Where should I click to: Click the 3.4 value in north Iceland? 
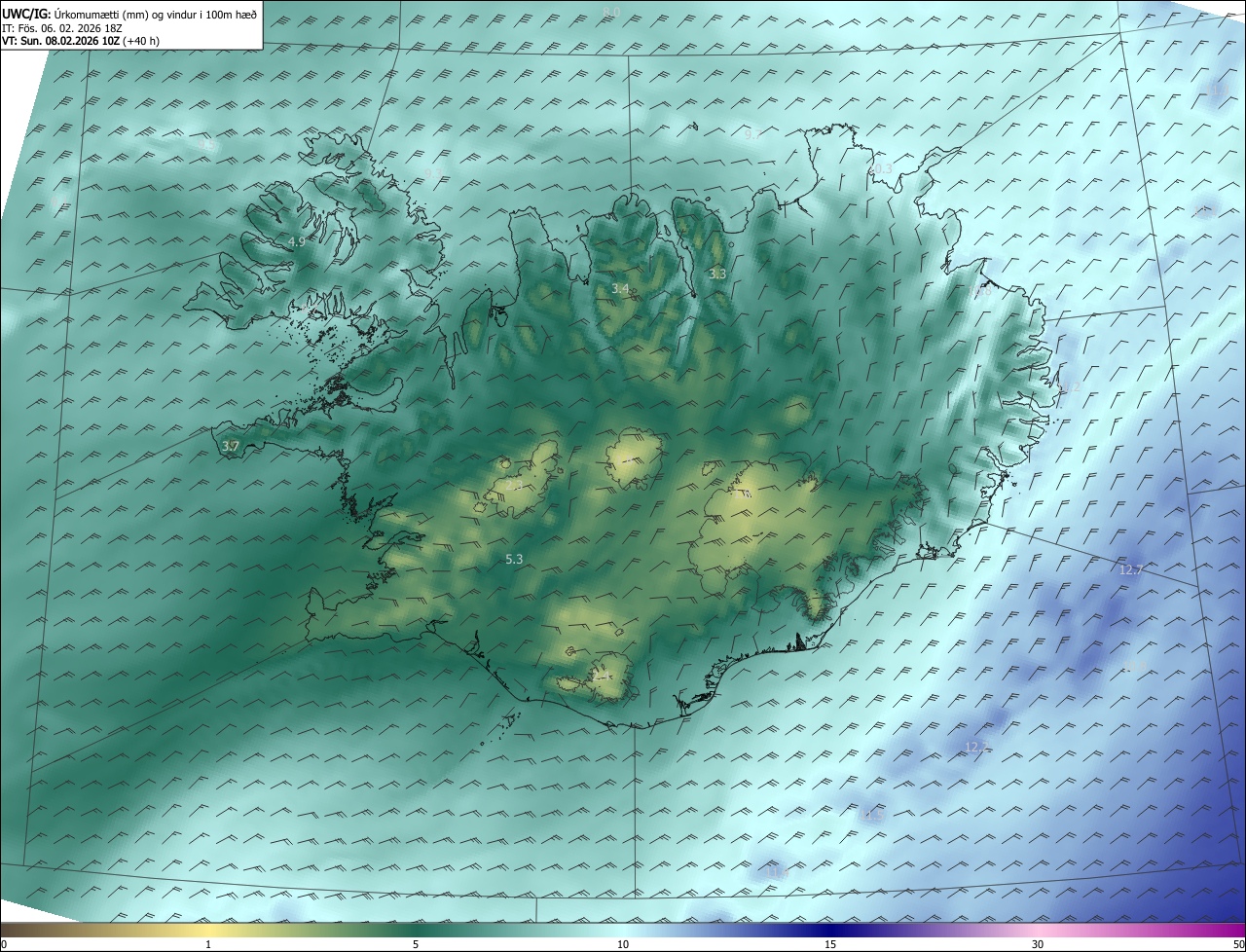620,288
